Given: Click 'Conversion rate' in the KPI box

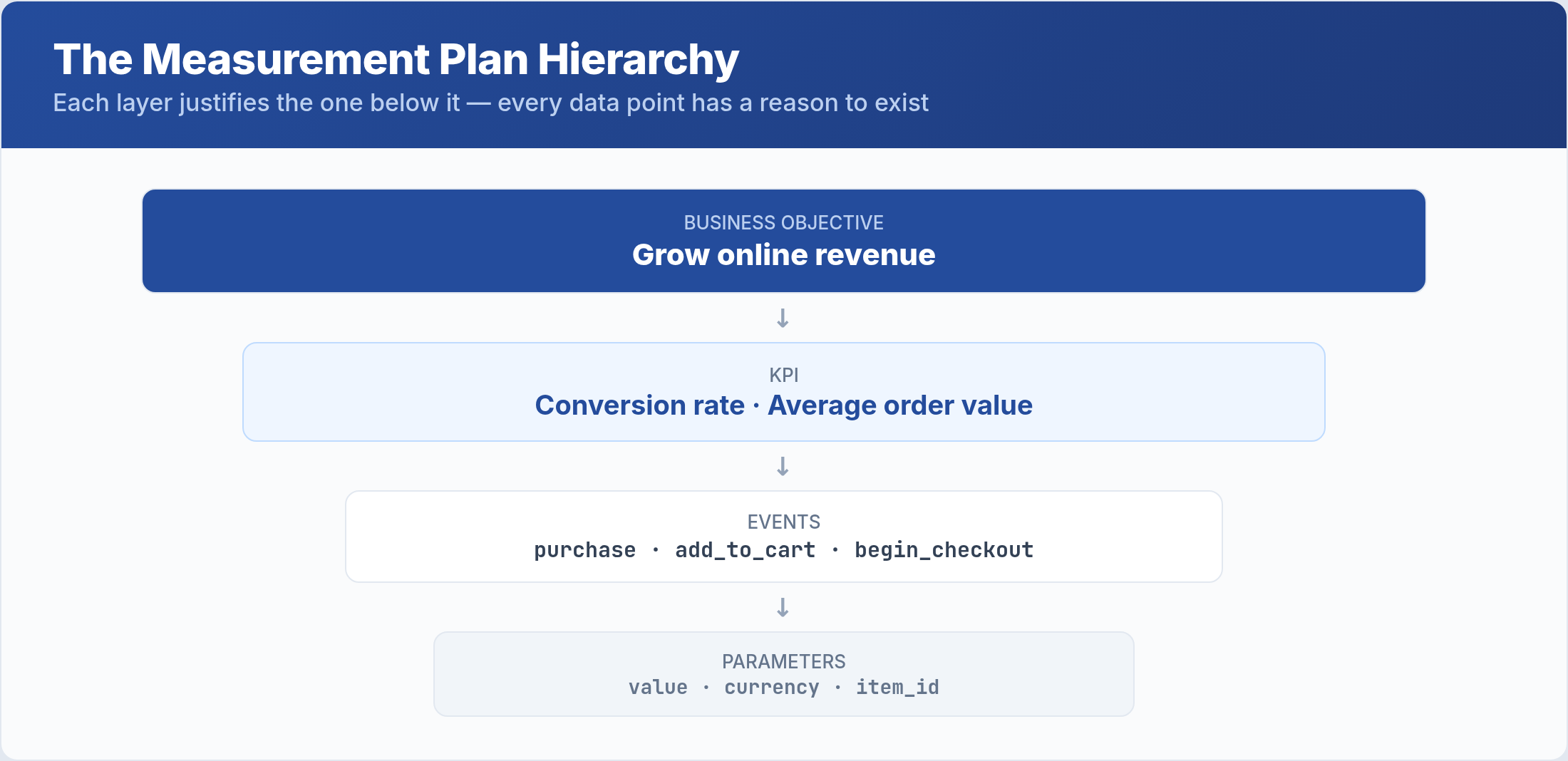Looking at the screenshot, I should 640,405.
